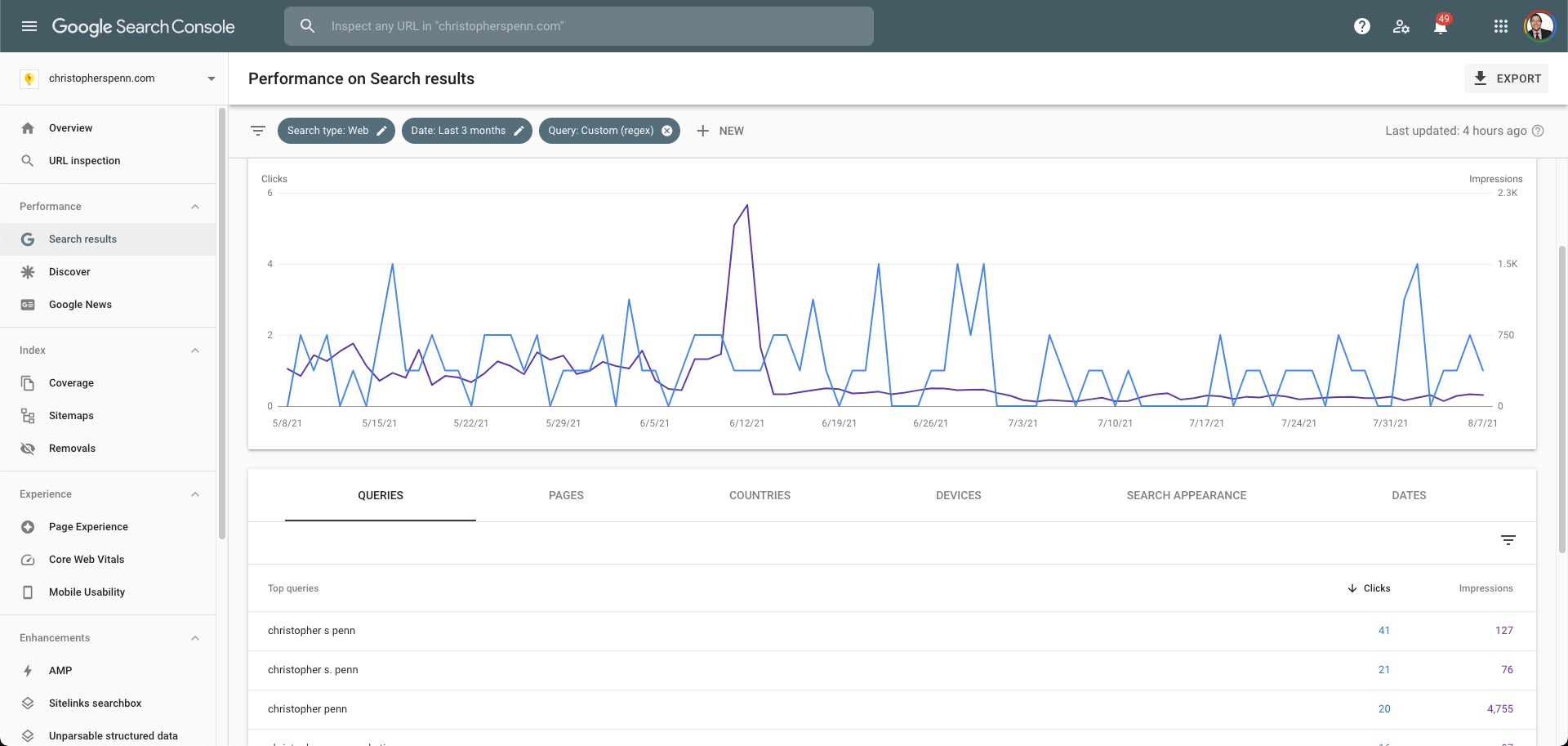Click the Google News icon

[x=28, y=305]
